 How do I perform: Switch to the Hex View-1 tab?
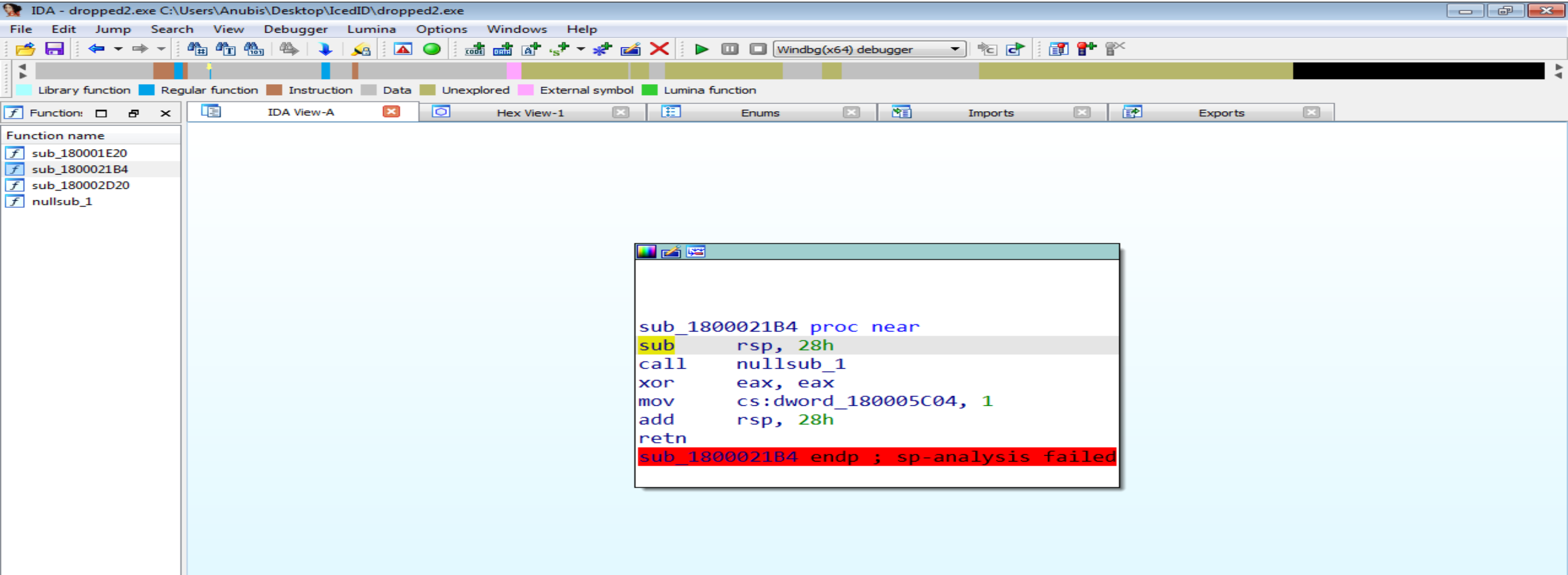530,113
